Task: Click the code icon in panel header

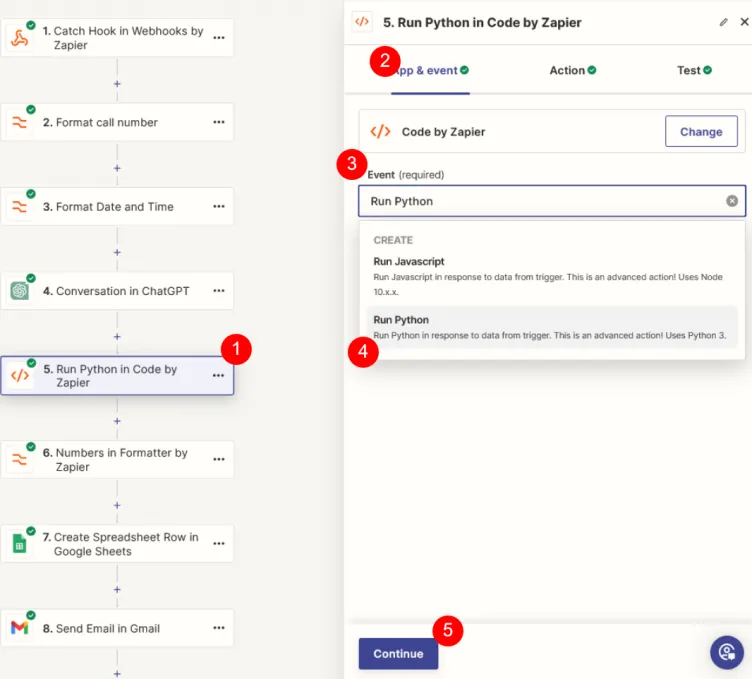Action: (362, 22)
